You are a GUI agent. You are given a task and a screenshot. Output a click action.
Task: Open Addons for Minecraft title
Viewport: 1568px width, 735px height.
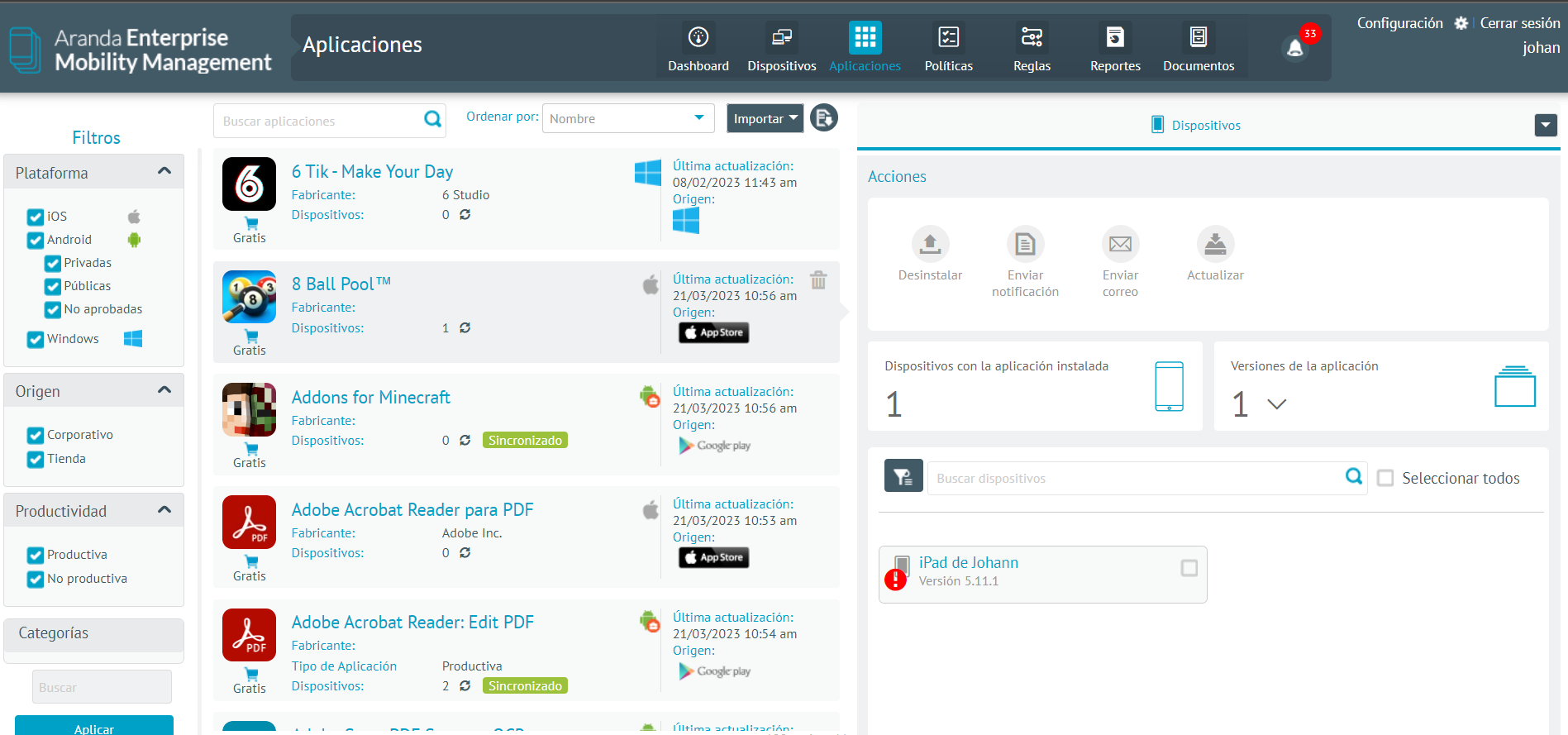[370, 397]
